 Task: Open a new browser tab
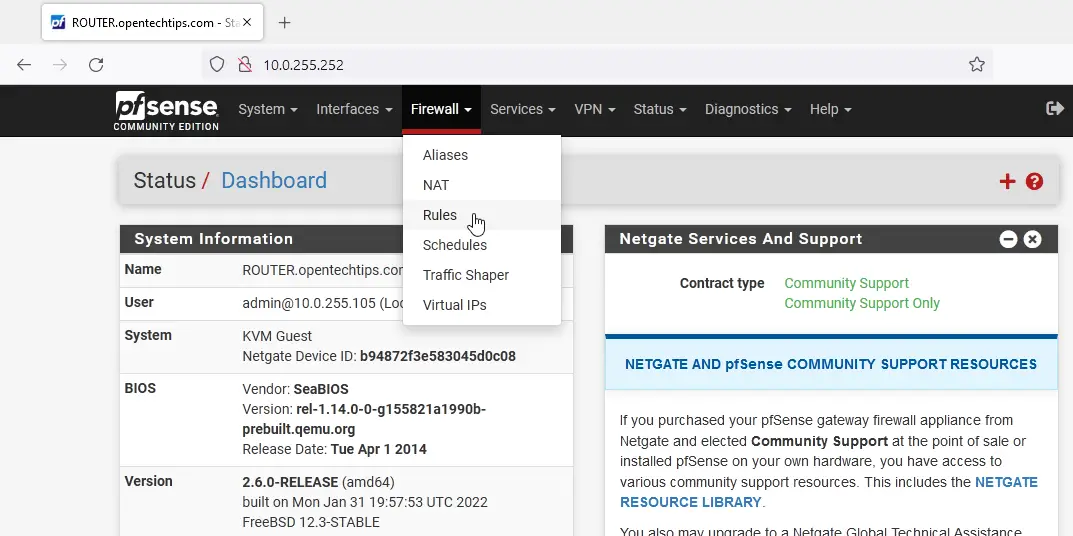point(285,22)
